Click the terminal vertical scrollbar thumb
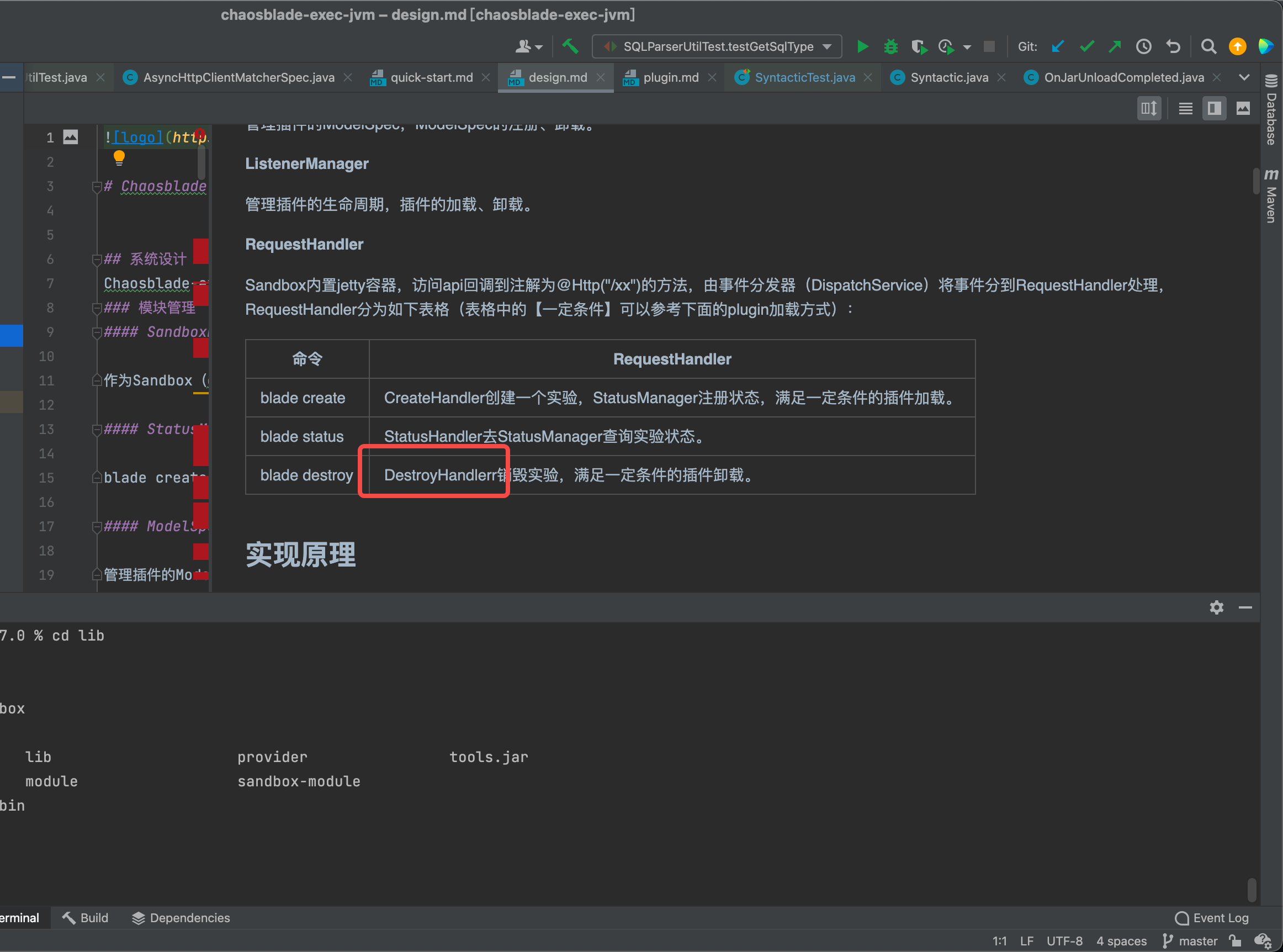The width and height of the screenshot is (1283, 952). coord(1252,890)
